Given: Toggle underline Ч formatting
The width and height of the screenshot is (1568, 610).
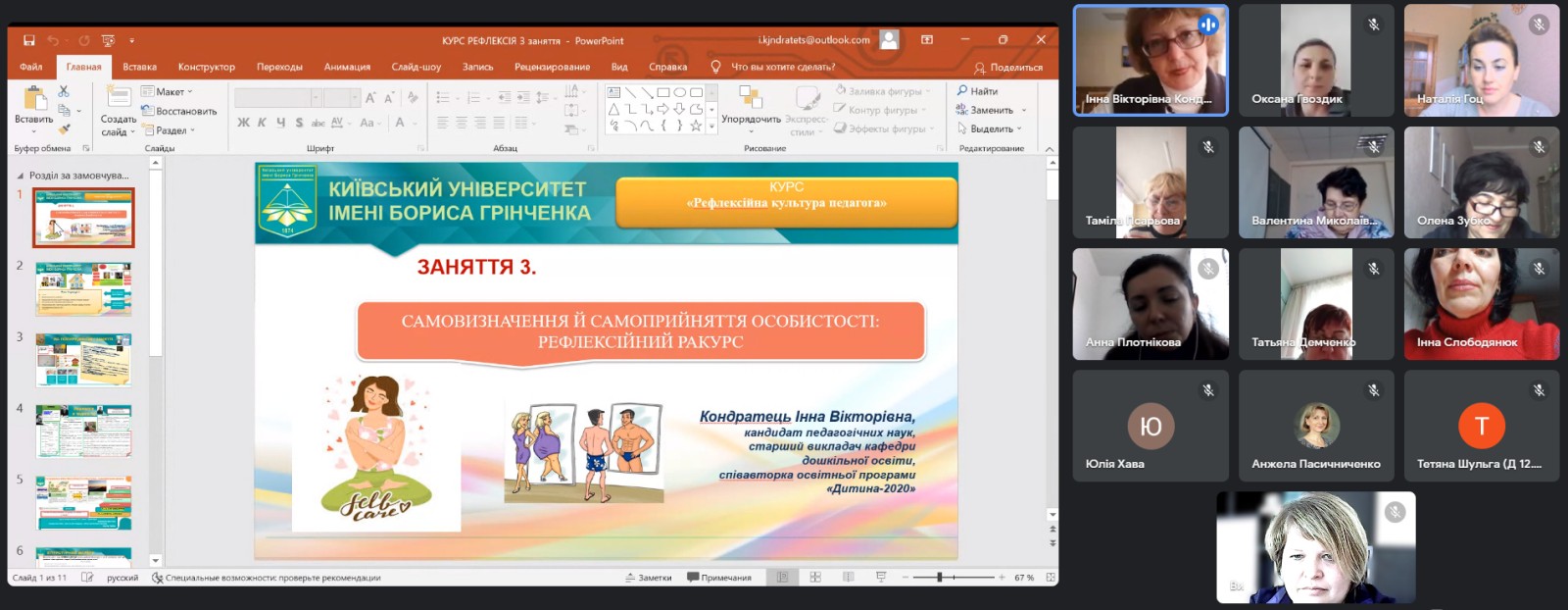Looking at the screenshot, I should (280, 123).
